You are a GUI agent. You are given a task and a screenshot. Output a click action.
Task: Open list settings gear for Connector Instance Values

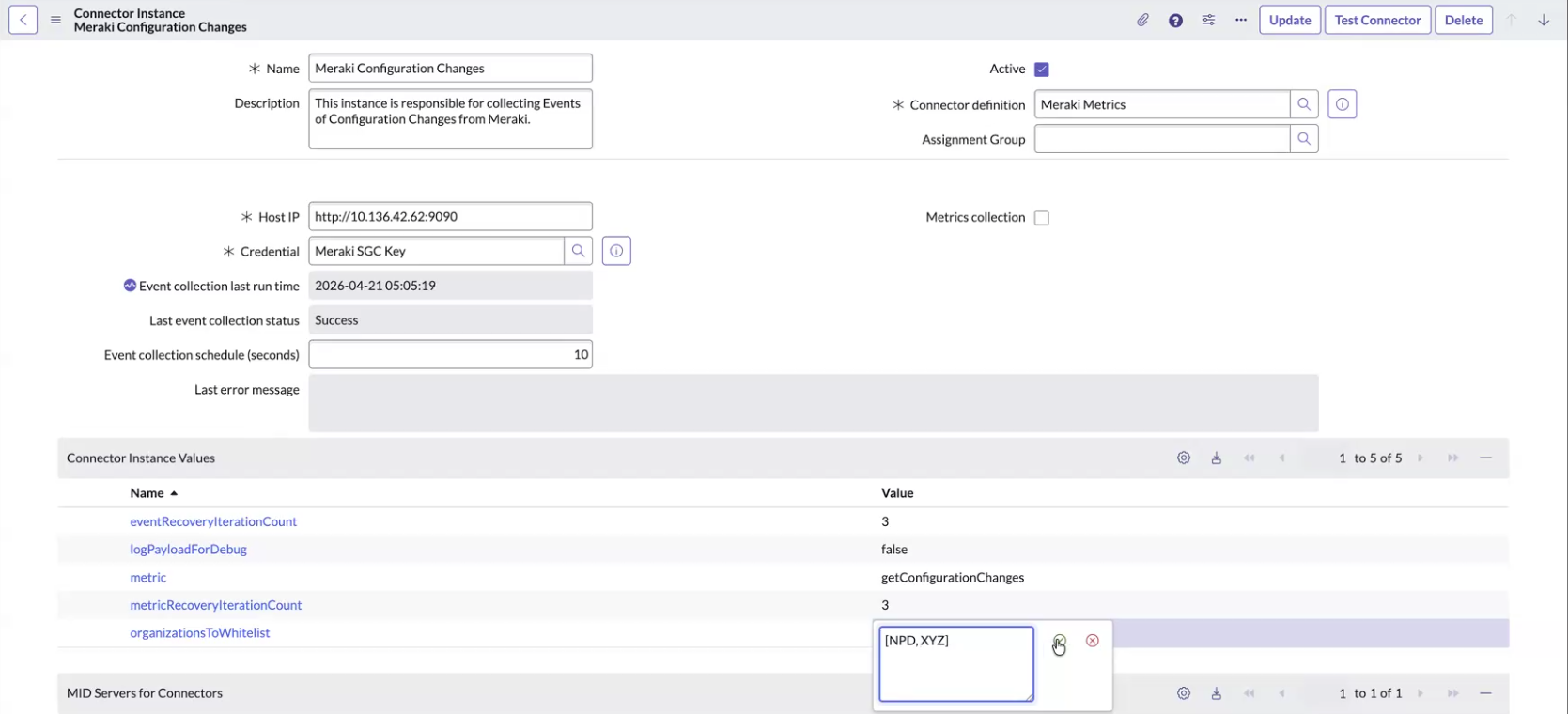pyautogui.click(x=1184, y=458)
